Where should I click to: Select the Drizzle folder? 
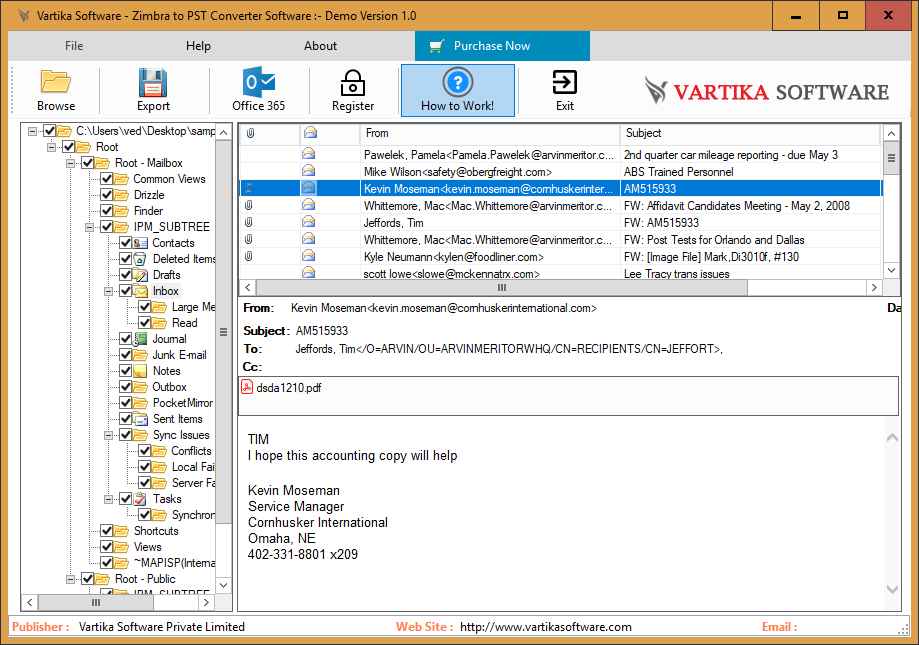click(149, 194)
